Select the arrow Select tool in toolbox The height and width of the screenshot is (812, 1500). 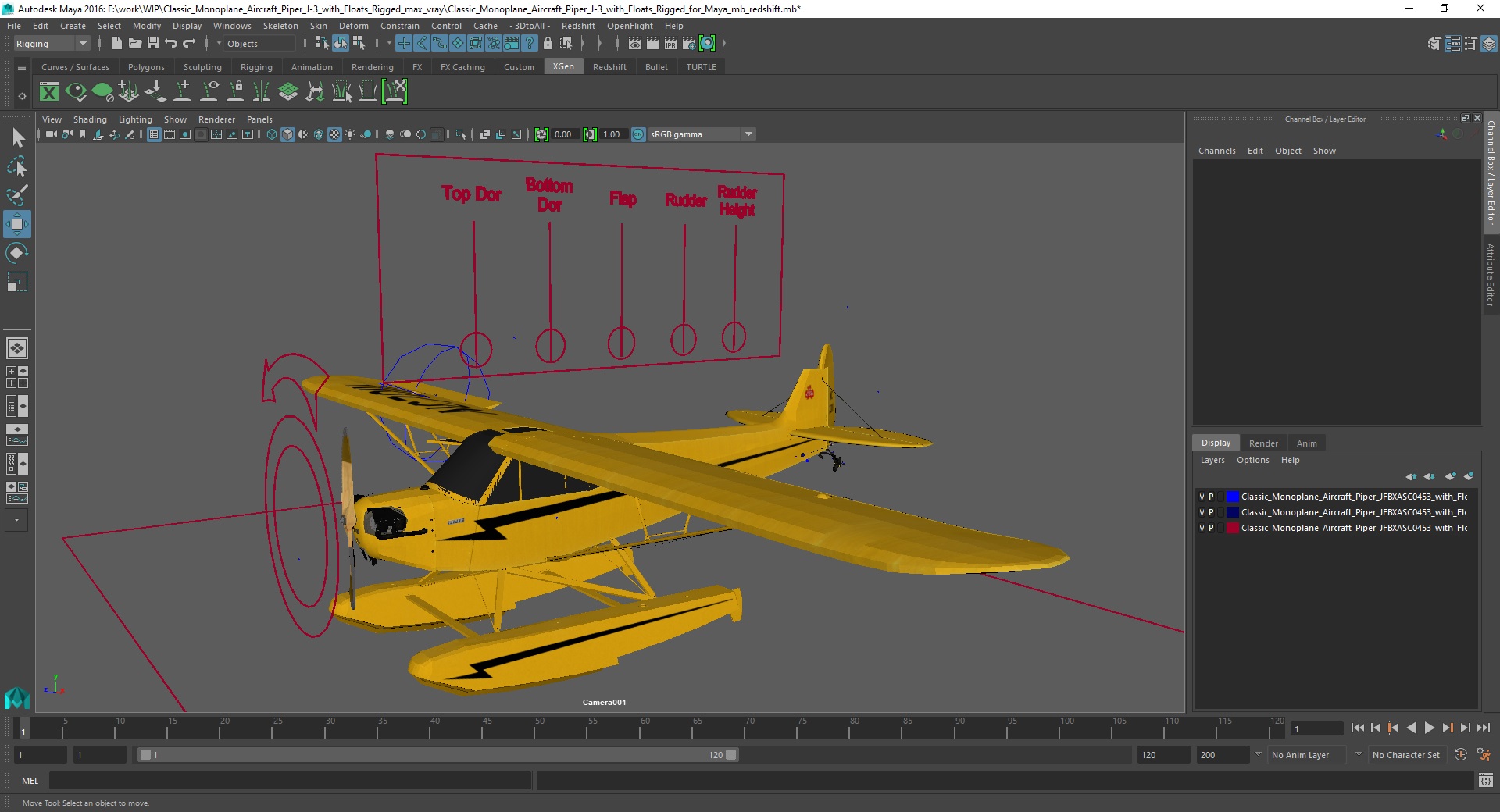pyautogui.click(x=17, y=138)
